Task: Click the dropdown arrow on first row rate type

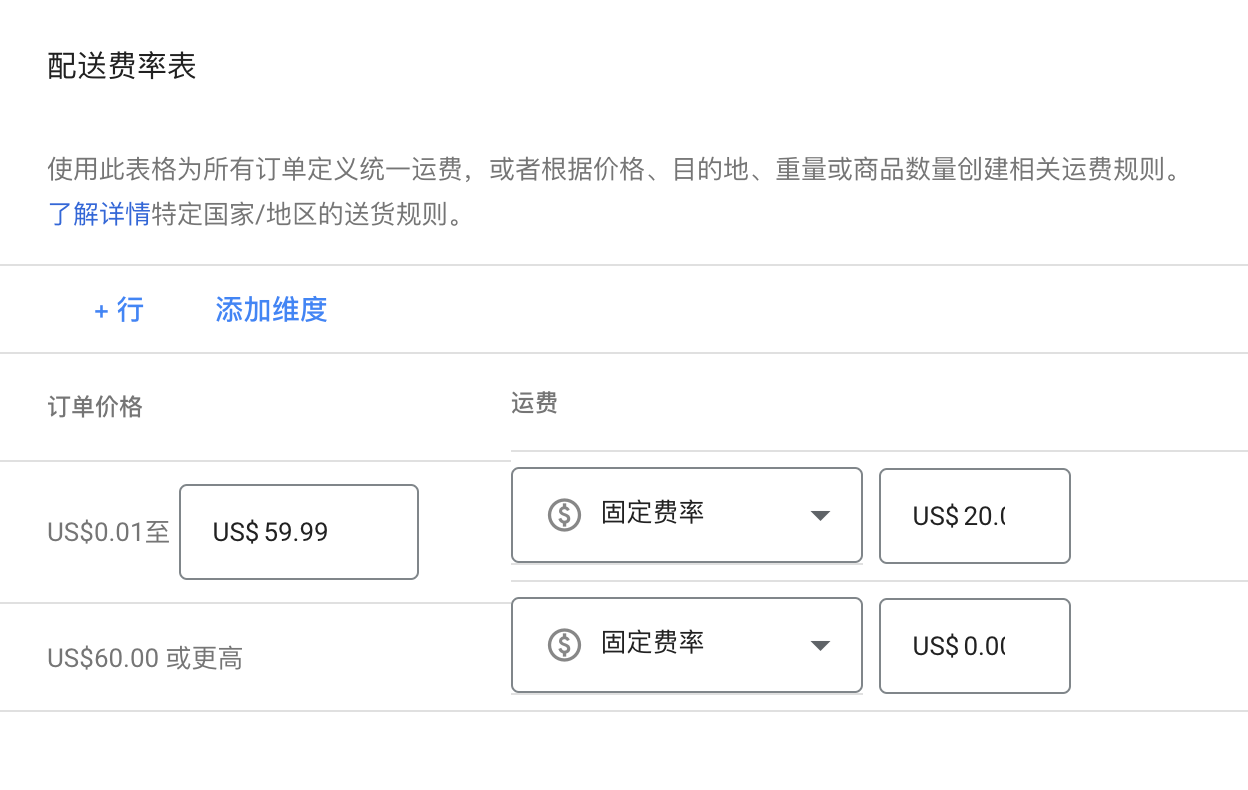Action: (x=820, y=515)
